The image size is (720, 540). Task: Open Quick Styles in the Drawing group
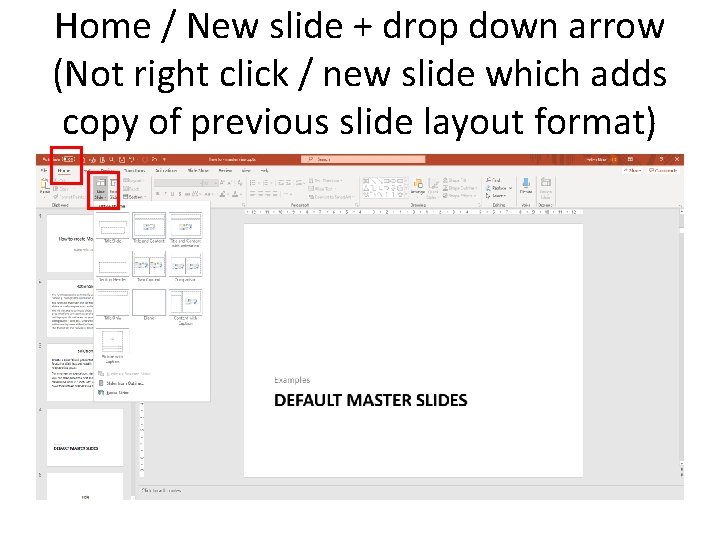[433, 188]
